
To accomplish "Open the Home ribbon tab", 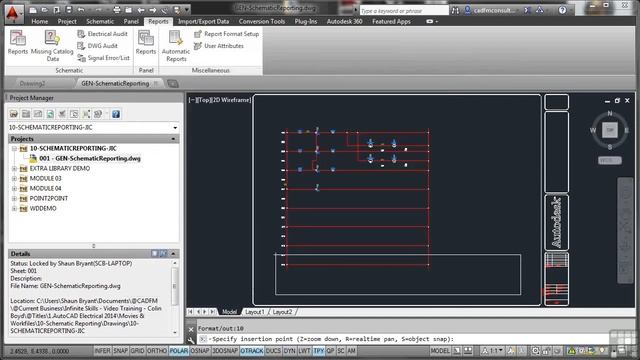I will tap(40, 21).
